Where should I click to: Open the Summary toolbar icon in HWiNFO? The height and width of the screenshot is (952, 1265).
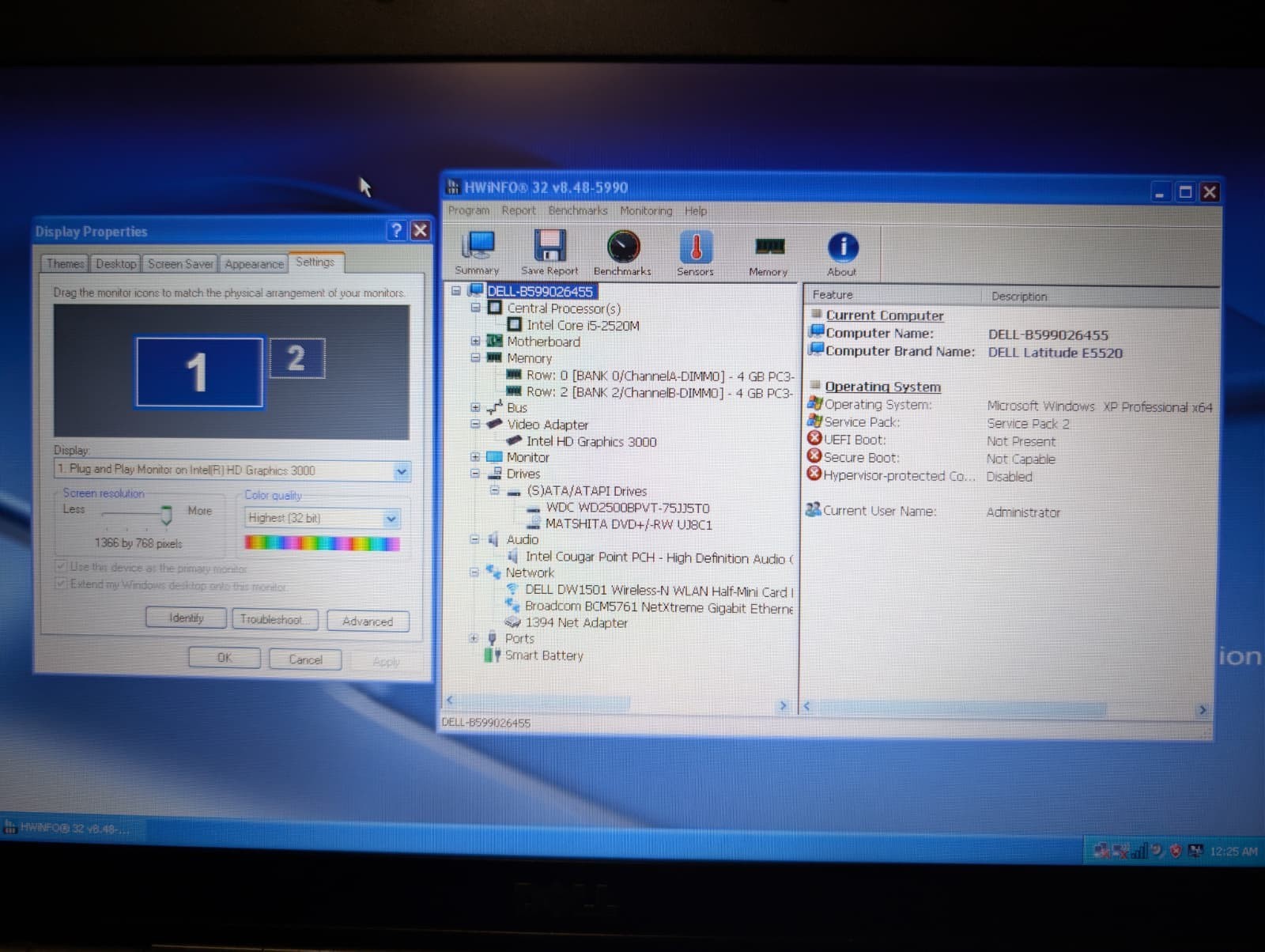477,252
